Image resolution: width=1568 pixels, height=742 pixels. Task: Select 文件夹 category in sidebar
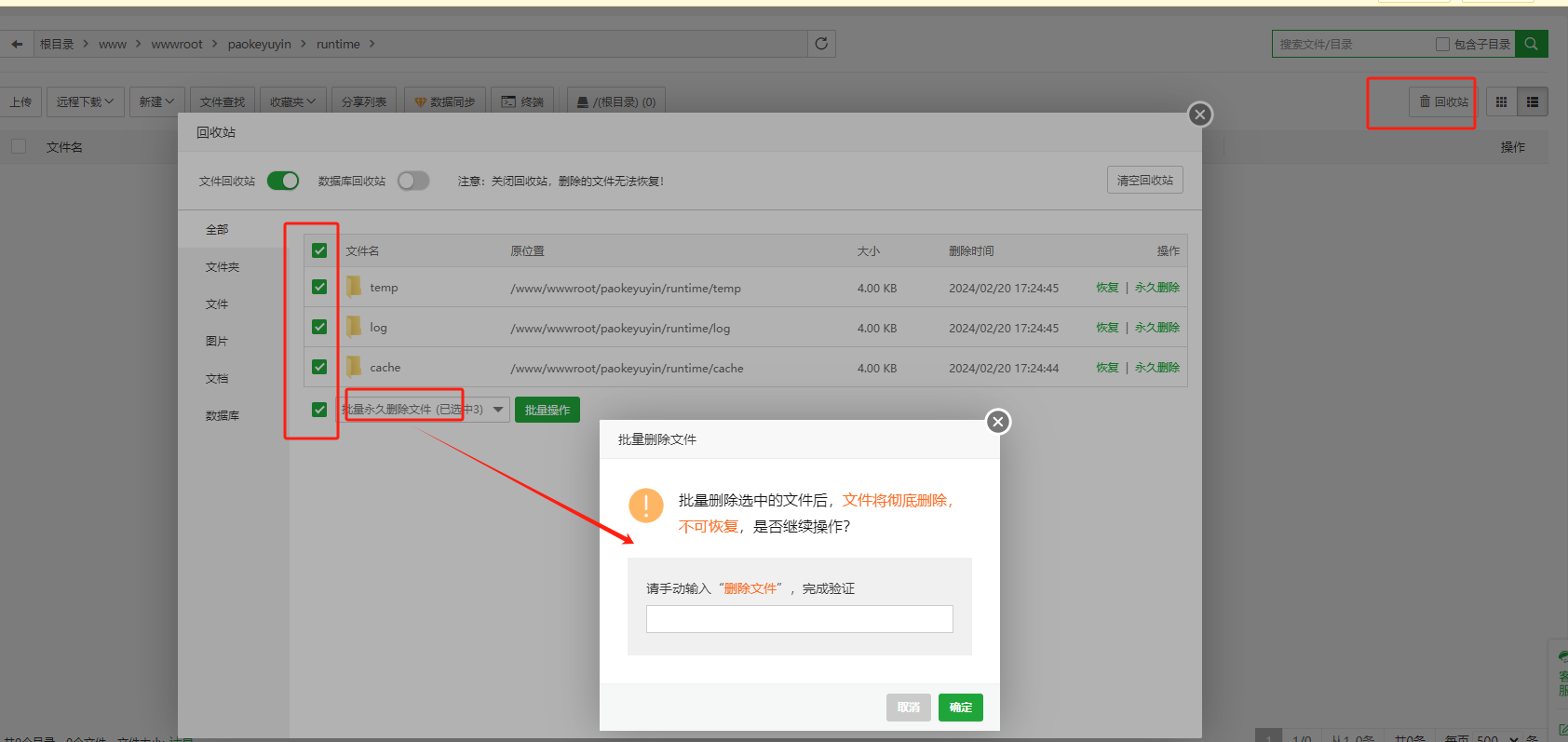tap(223, 267)
